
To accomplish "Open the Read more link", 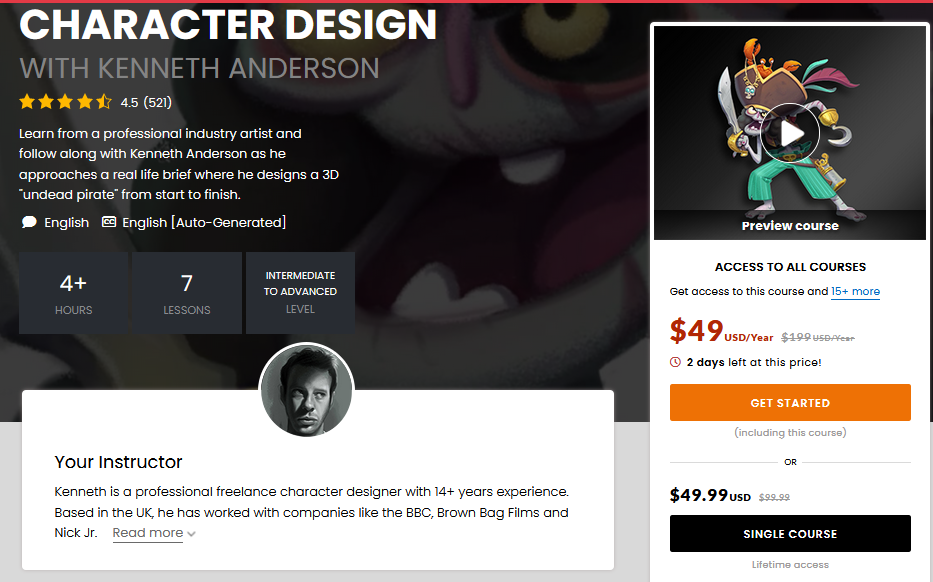I will [x=147, y=533].
